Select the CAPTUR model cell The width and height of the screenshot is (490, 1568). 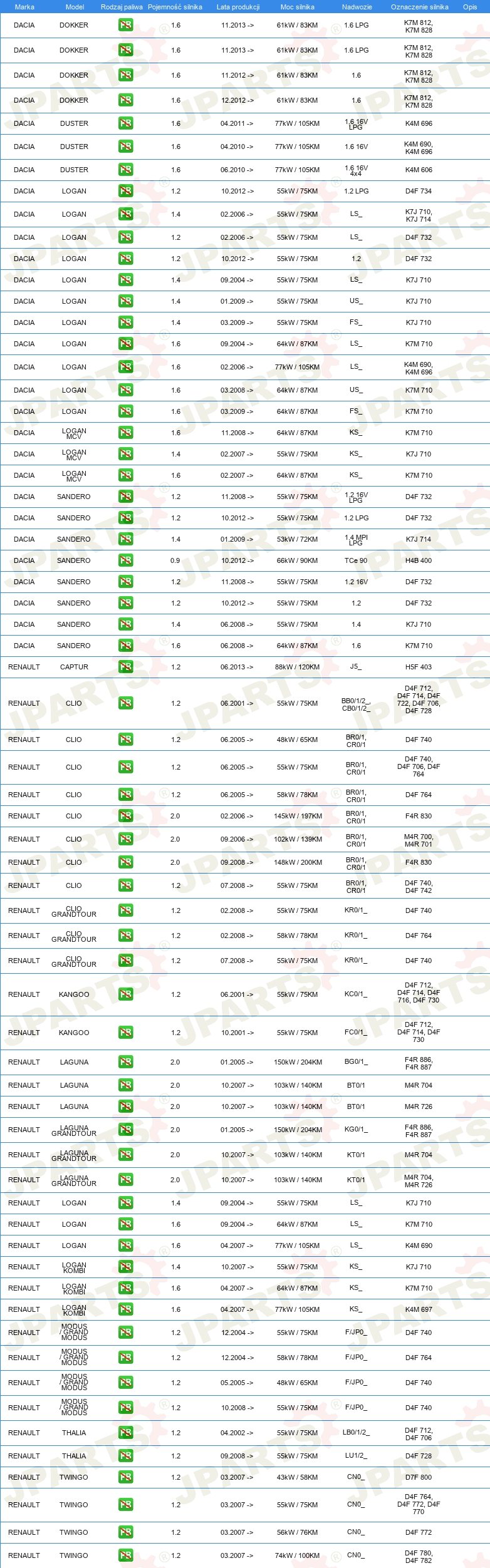[x=74, y=667]
